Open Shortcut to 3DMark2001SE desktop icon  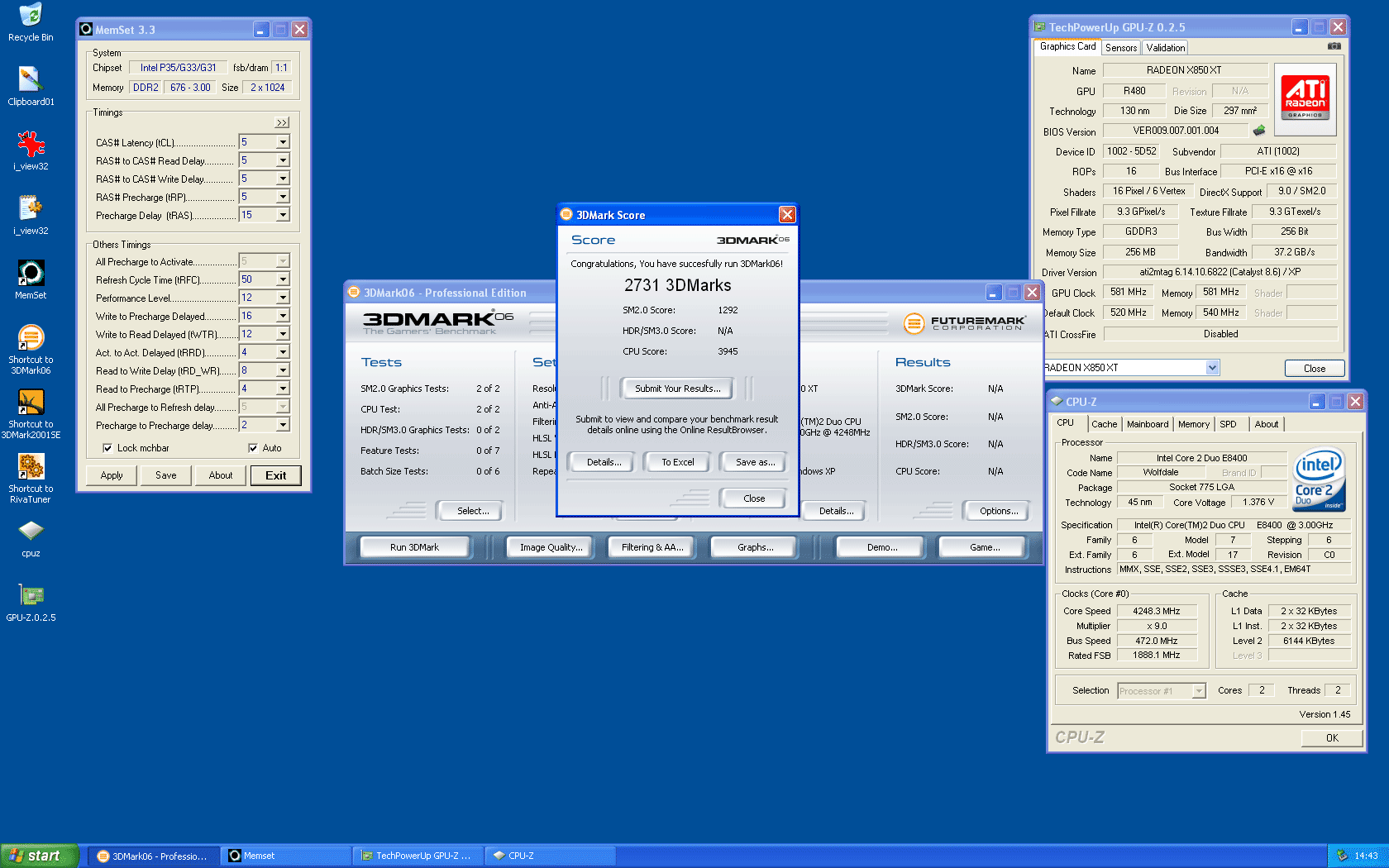click(31, 414)
